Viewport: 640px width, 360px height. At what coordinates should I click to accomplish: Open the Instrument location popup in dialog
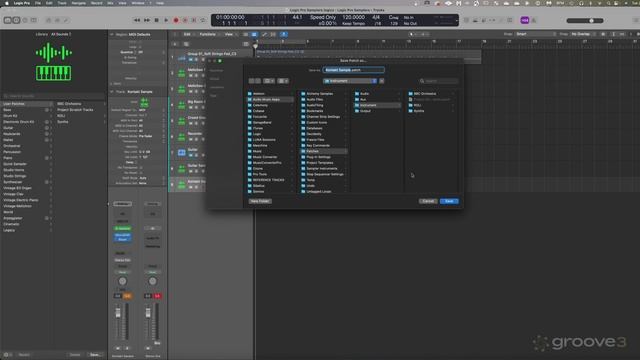350,81
